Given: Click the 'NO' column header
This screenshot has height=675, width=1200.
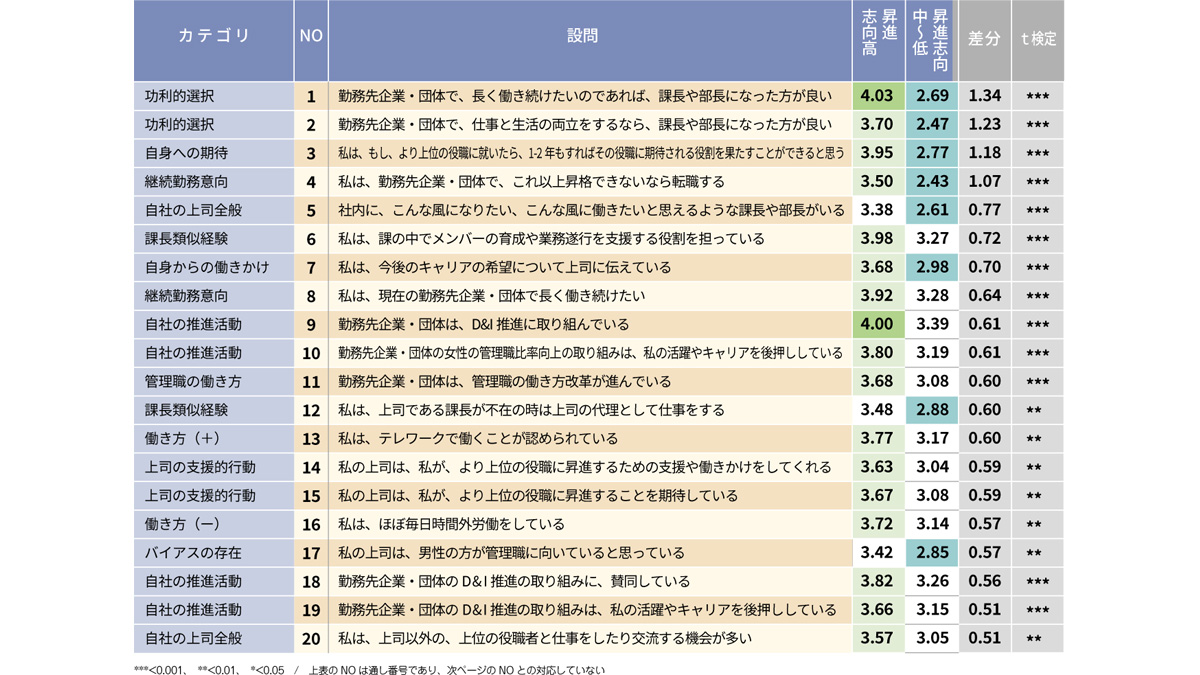Looking at the screenshot, I should point(311,40).
